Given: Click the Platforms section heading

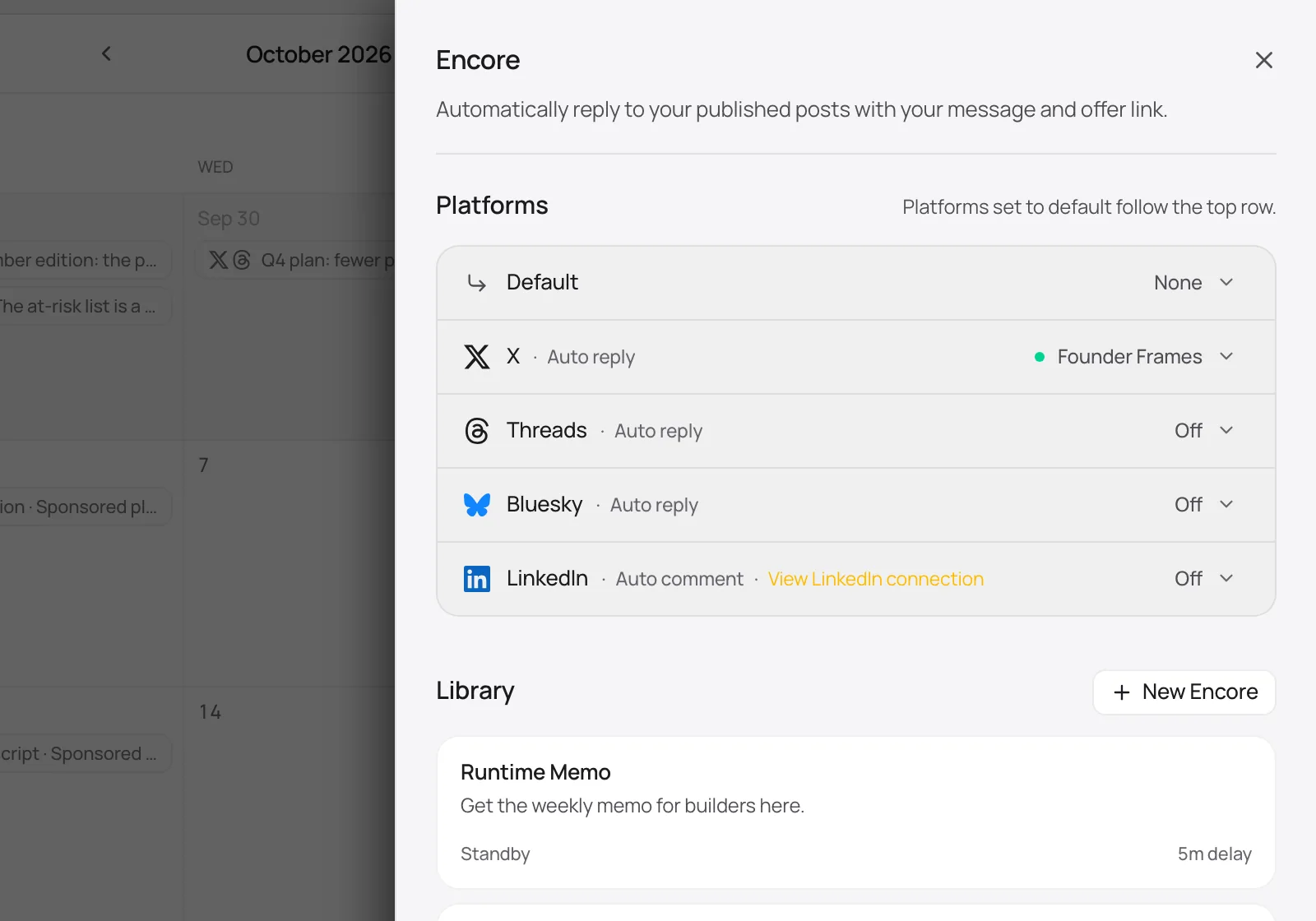Looking at the screenshot, I should pyautogui.click(x=492, y=206).
